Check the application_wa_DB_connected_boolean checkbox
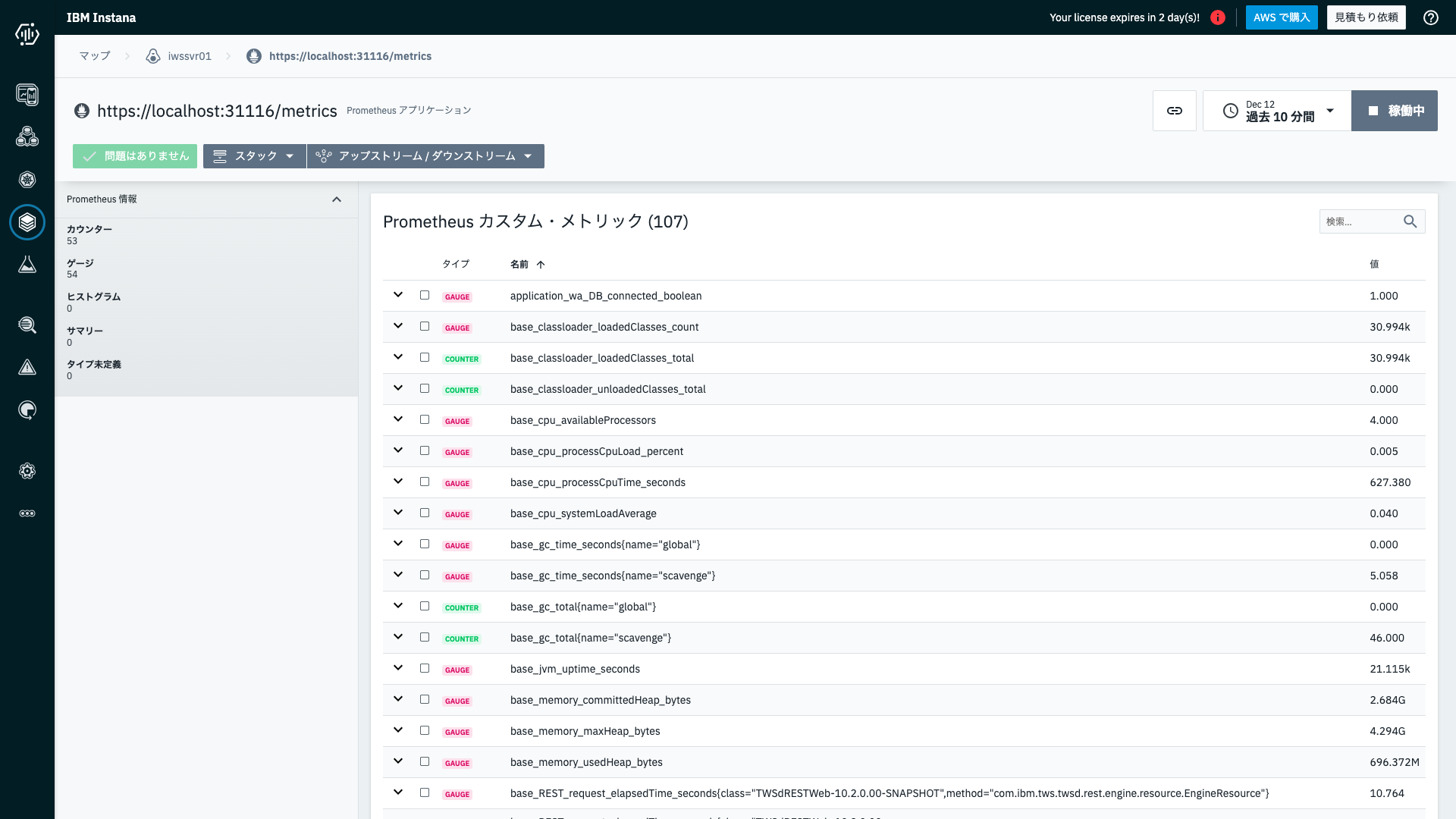The width and height of the screenshot is (1456, 819). (x=425, y=295)
